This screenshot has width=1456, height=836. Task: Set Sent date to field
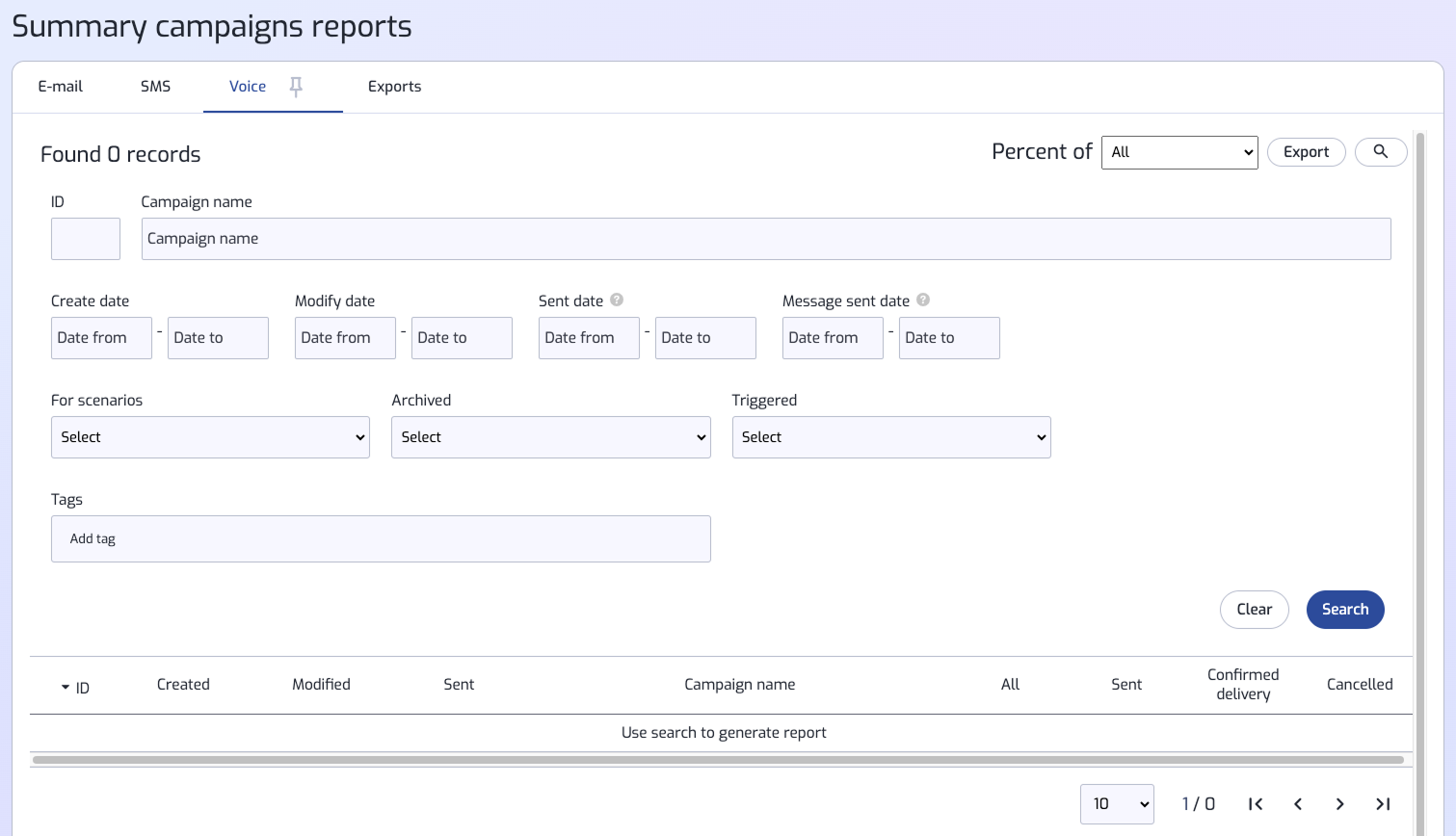pos(705,338)
